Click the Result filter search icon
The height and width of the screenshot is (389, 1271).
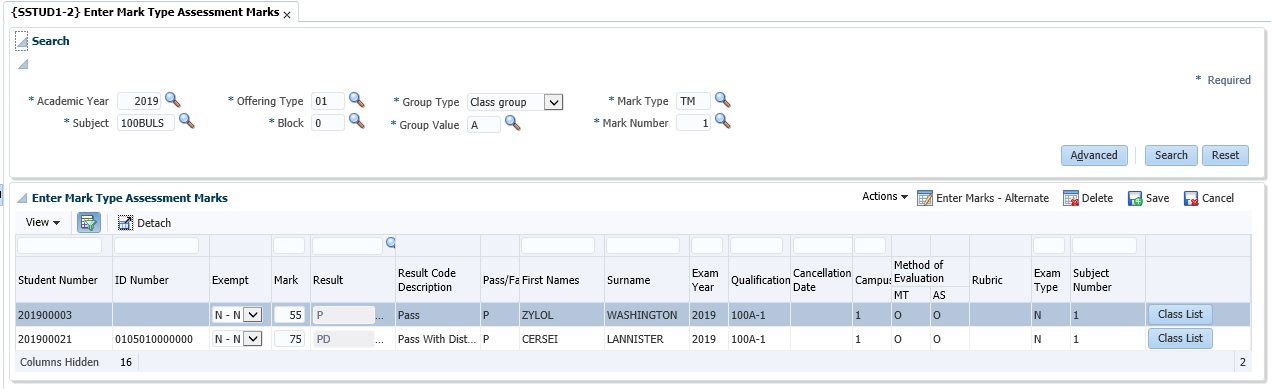(390, 243)
